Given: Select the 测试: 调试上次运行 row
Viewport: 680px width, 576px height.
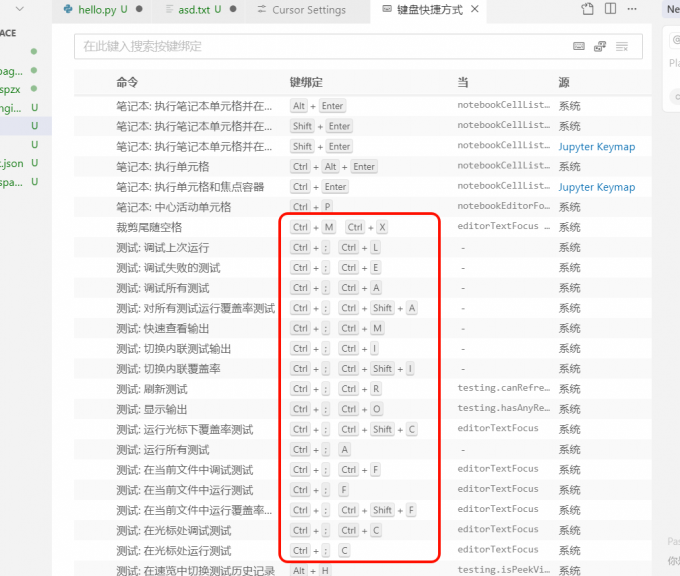Looking at the screenshot, I should click(363, 248).
